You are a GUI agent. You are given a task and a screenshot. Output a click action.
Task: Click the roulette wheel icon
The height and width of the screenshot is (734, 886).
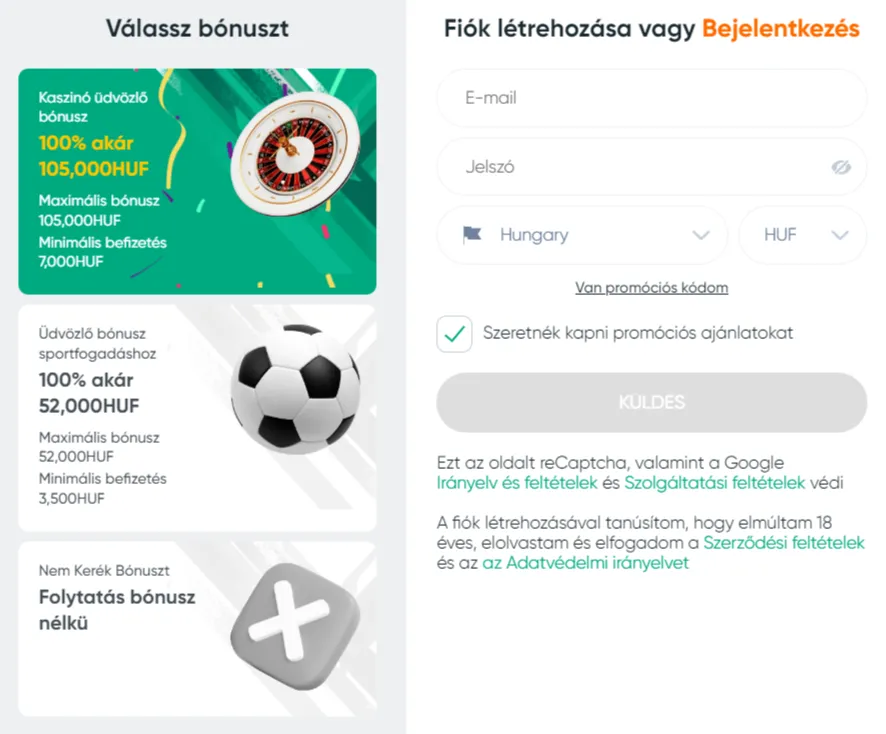click(296, 154)
